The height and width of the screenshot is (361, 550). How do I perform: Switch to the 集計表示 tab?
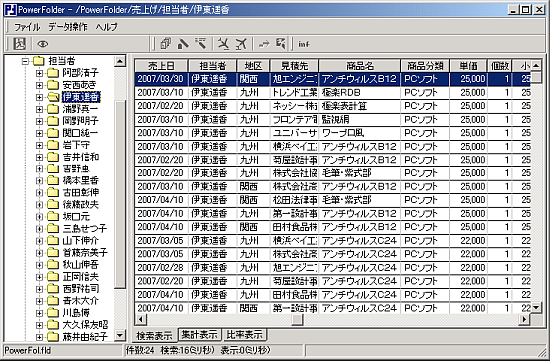200,335
